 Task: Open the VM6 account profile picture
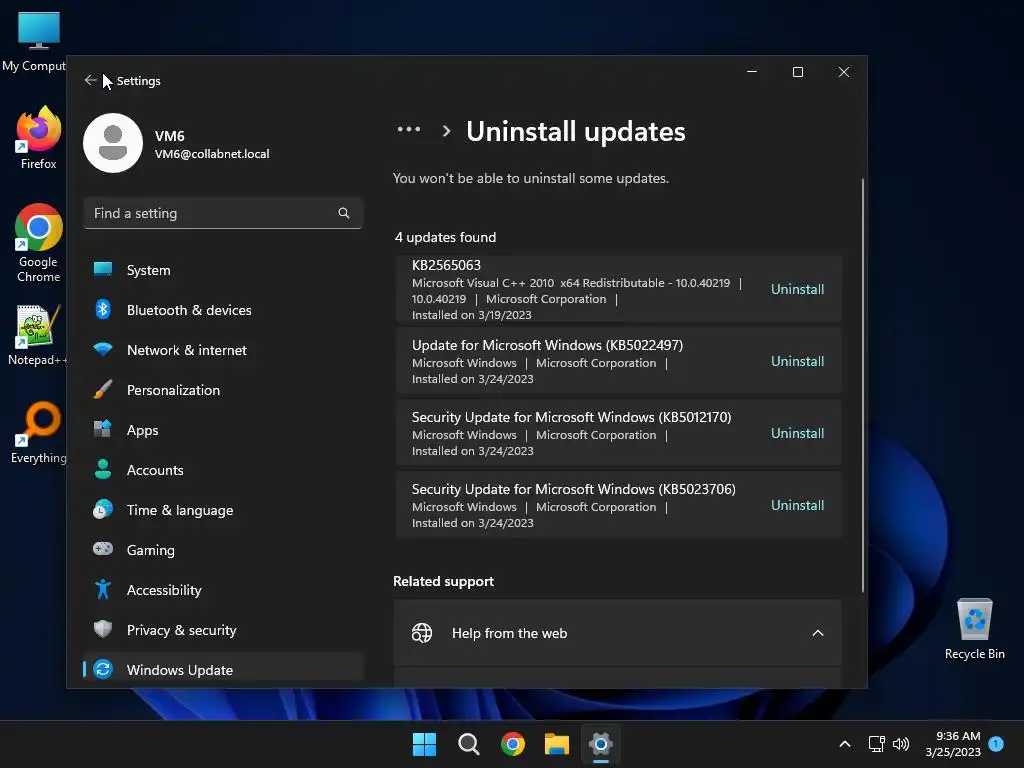coord(113,143)
